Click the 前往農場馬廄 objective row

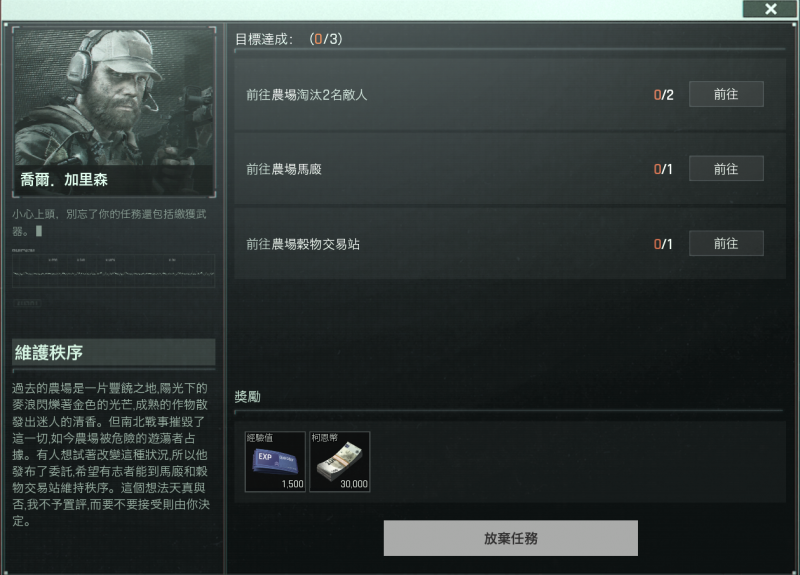point(509,169)
